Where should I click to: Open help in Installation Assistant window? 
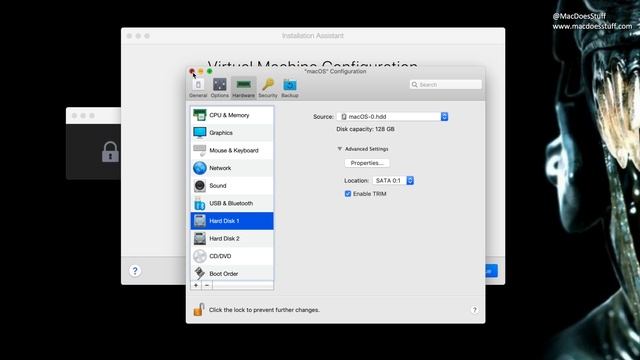[x=135, y=271]
